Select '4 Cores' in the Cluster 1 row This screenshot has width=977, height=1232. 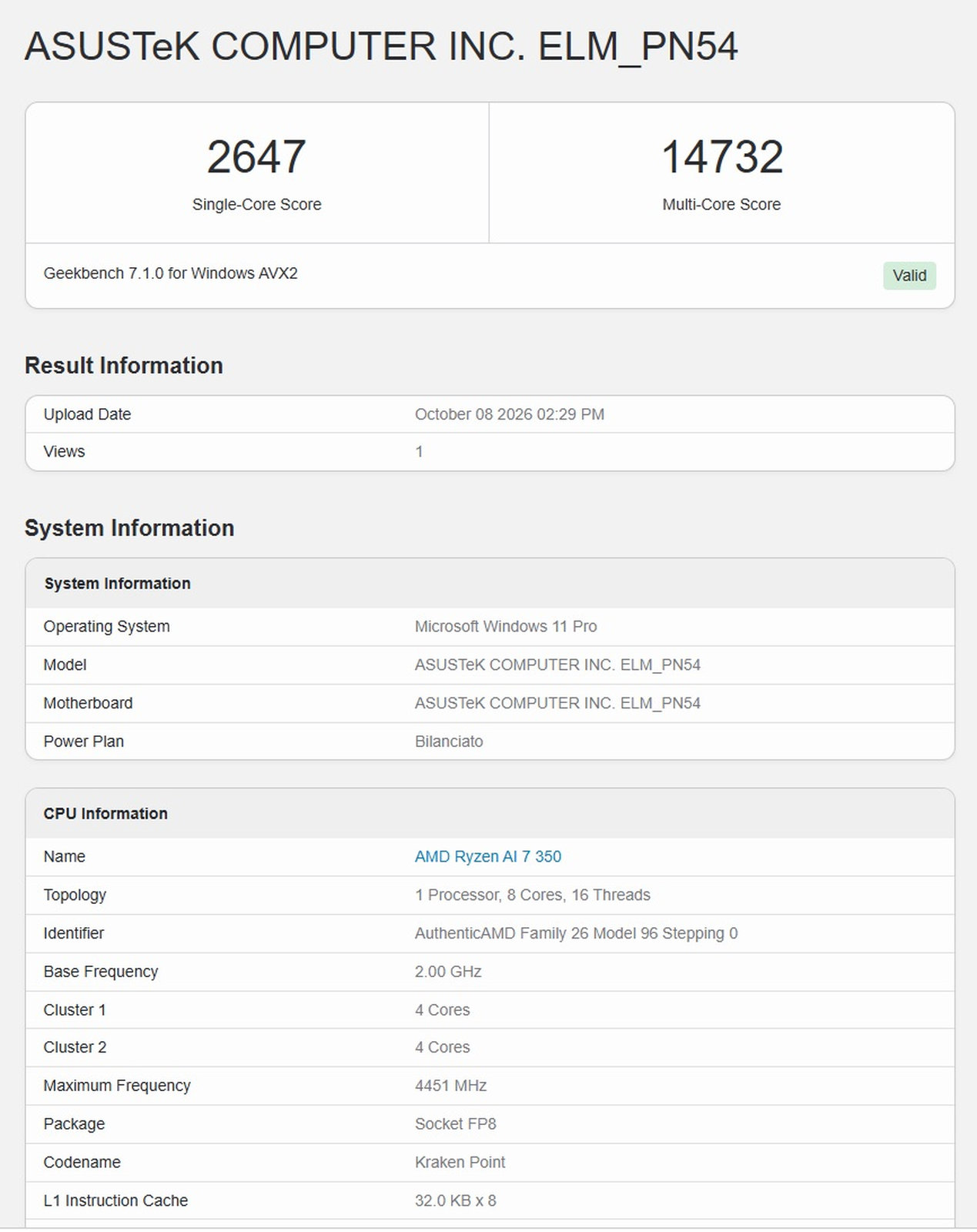442,1009
